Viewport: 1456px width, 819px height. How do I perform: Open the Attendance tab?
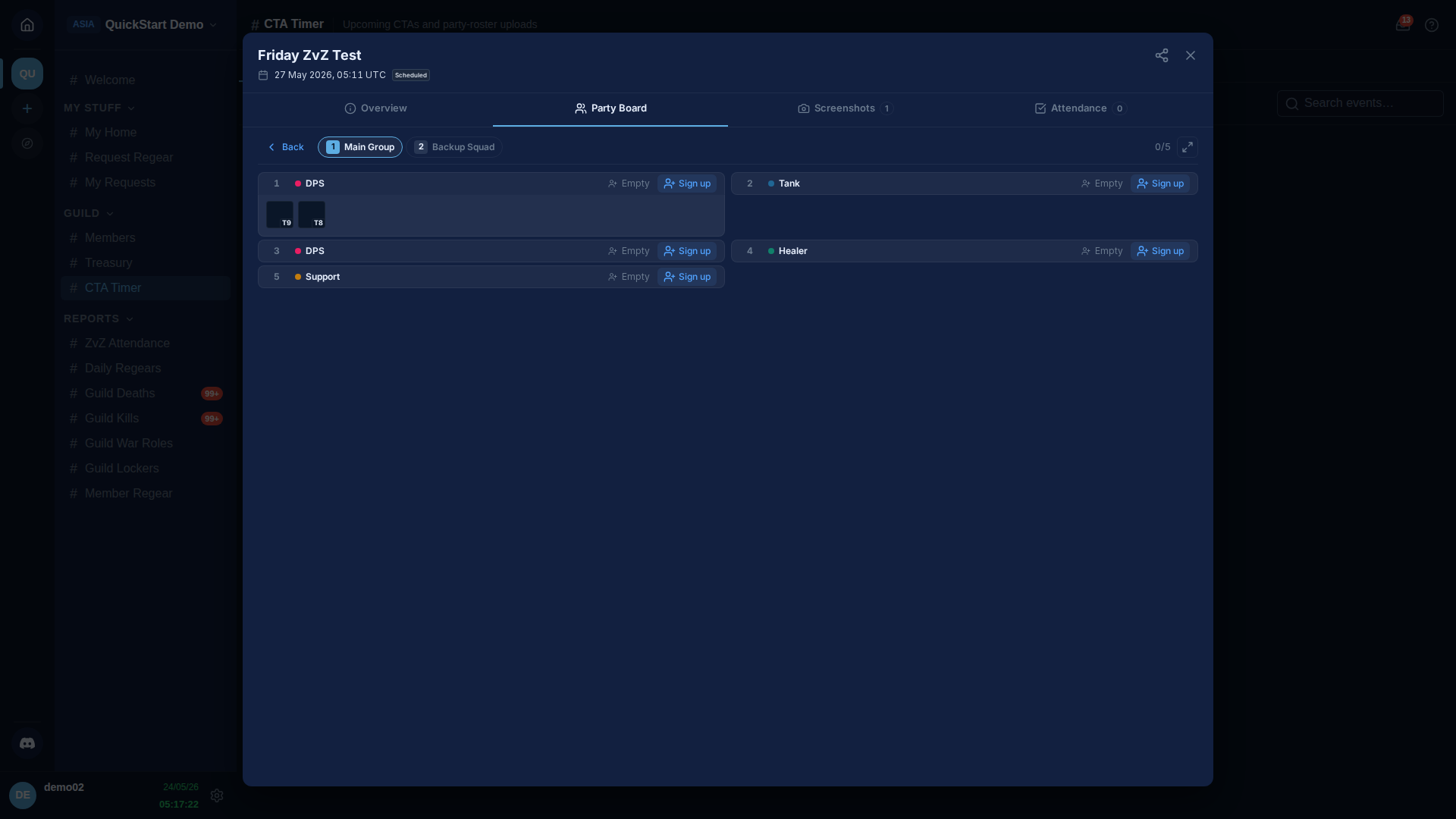pos(1080,108)
